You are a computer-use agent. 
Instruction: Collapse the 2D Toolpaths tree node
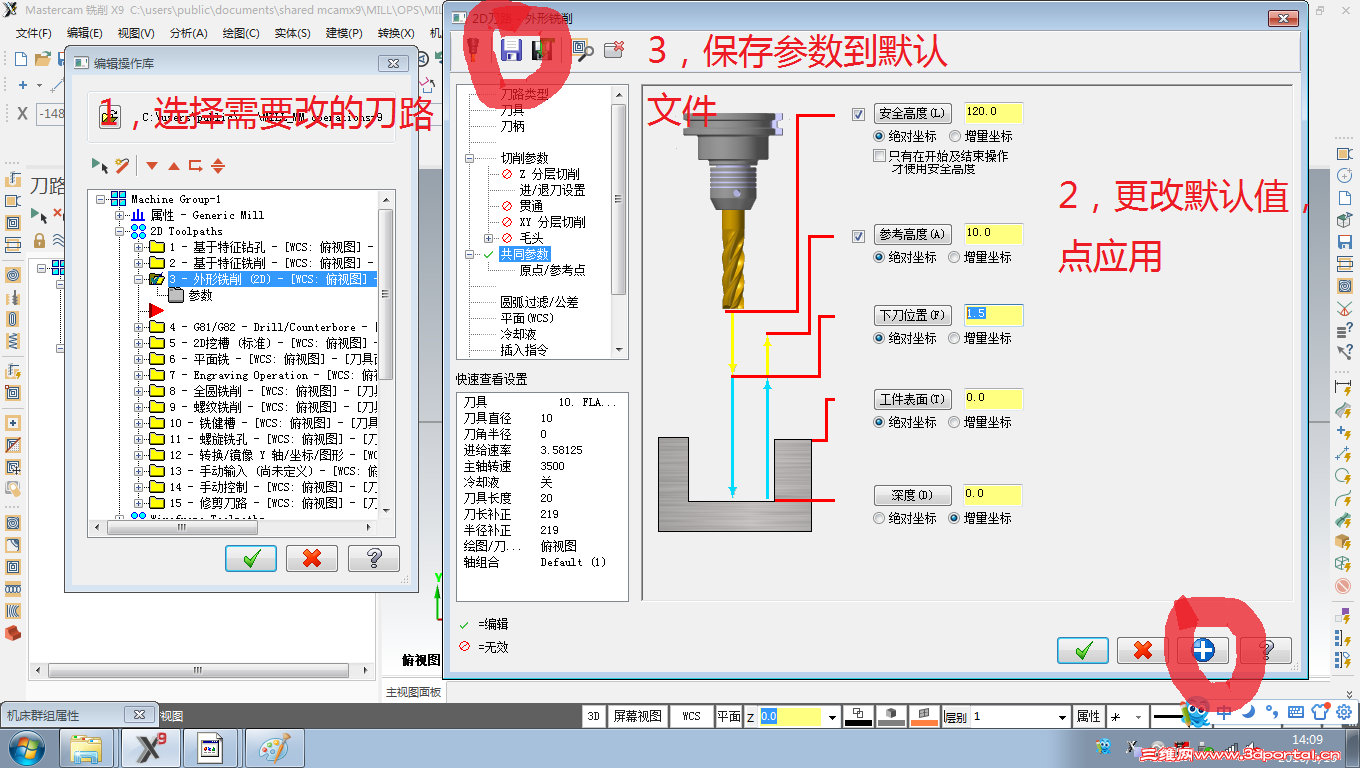click(x=120, y=231)
